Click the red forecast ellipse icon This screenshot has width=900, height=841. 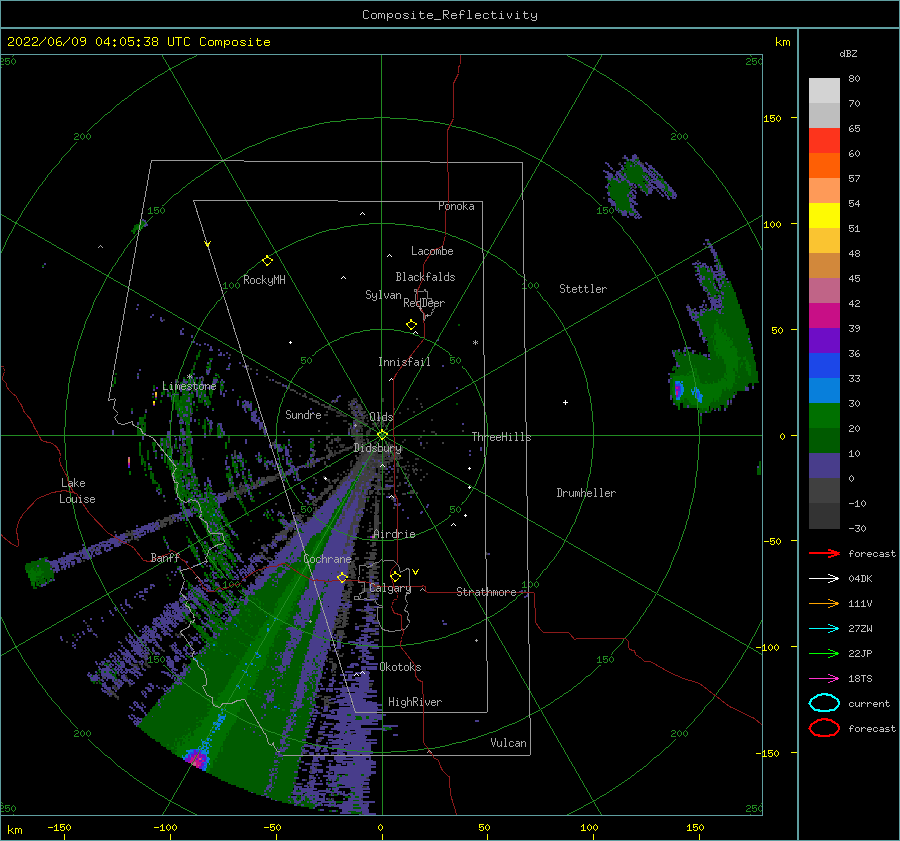coord(824,728)
